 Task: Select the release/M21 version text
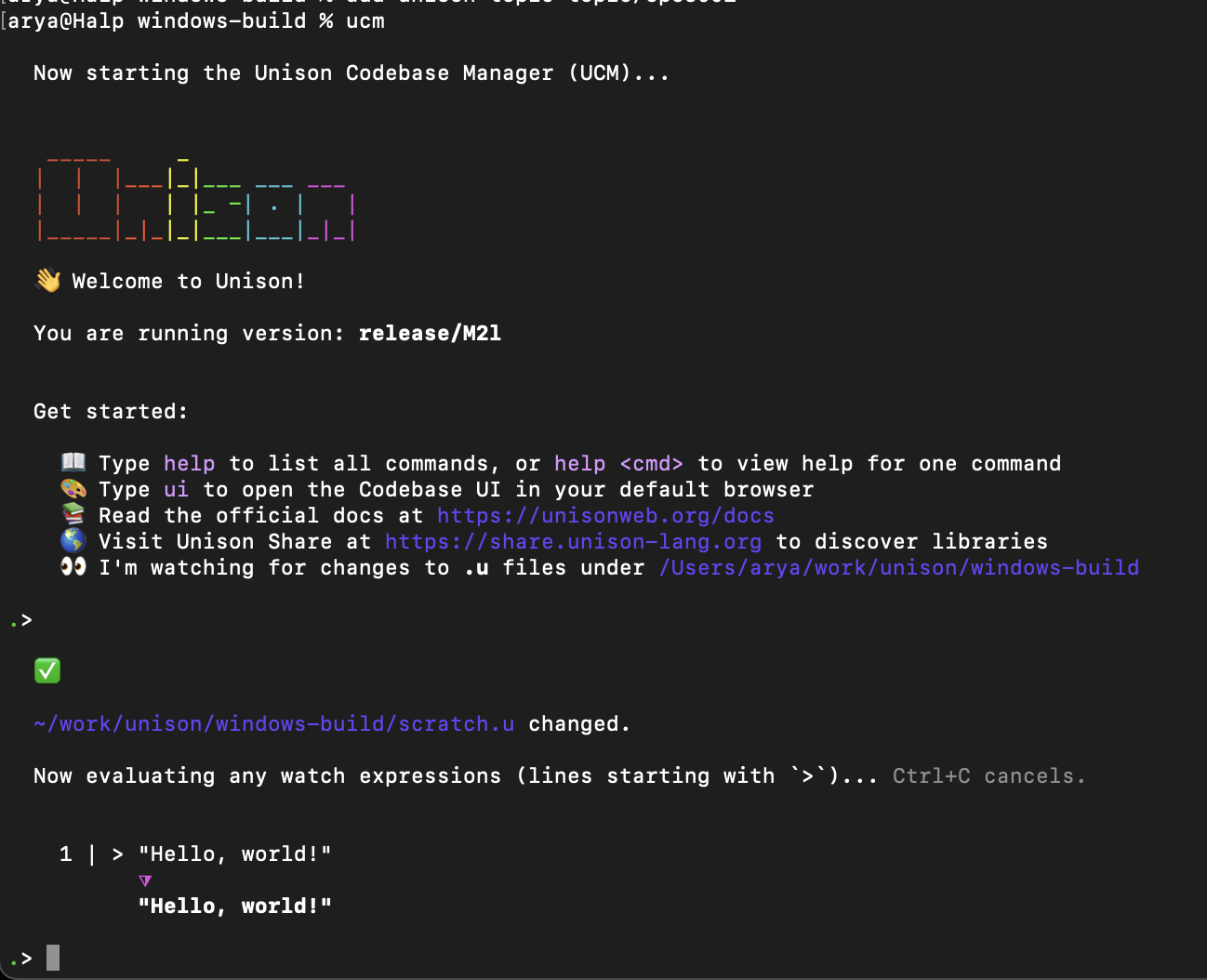430,333
